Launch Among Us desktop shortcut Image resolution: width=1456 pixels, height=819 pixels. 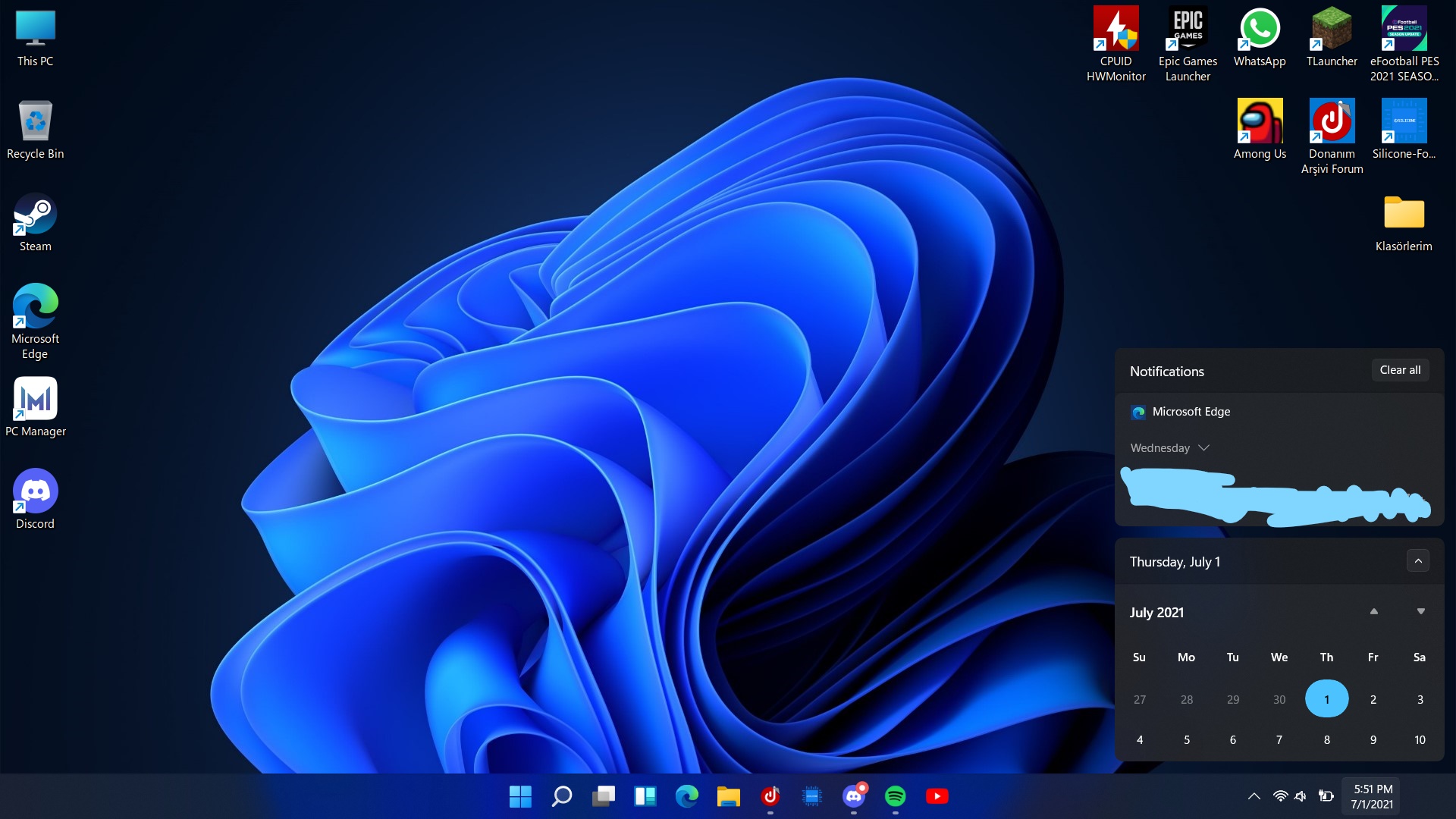(x=1260, y=130)
